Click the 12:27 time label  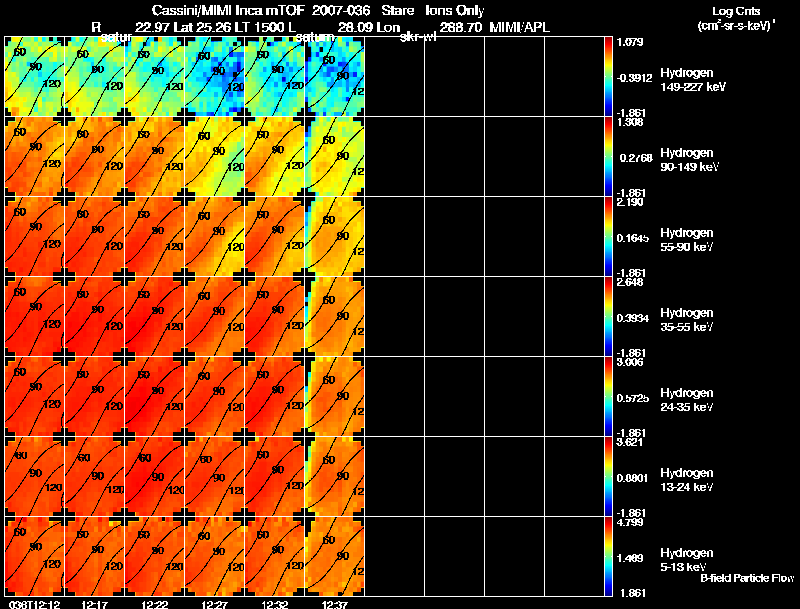(x=215, y=604)
